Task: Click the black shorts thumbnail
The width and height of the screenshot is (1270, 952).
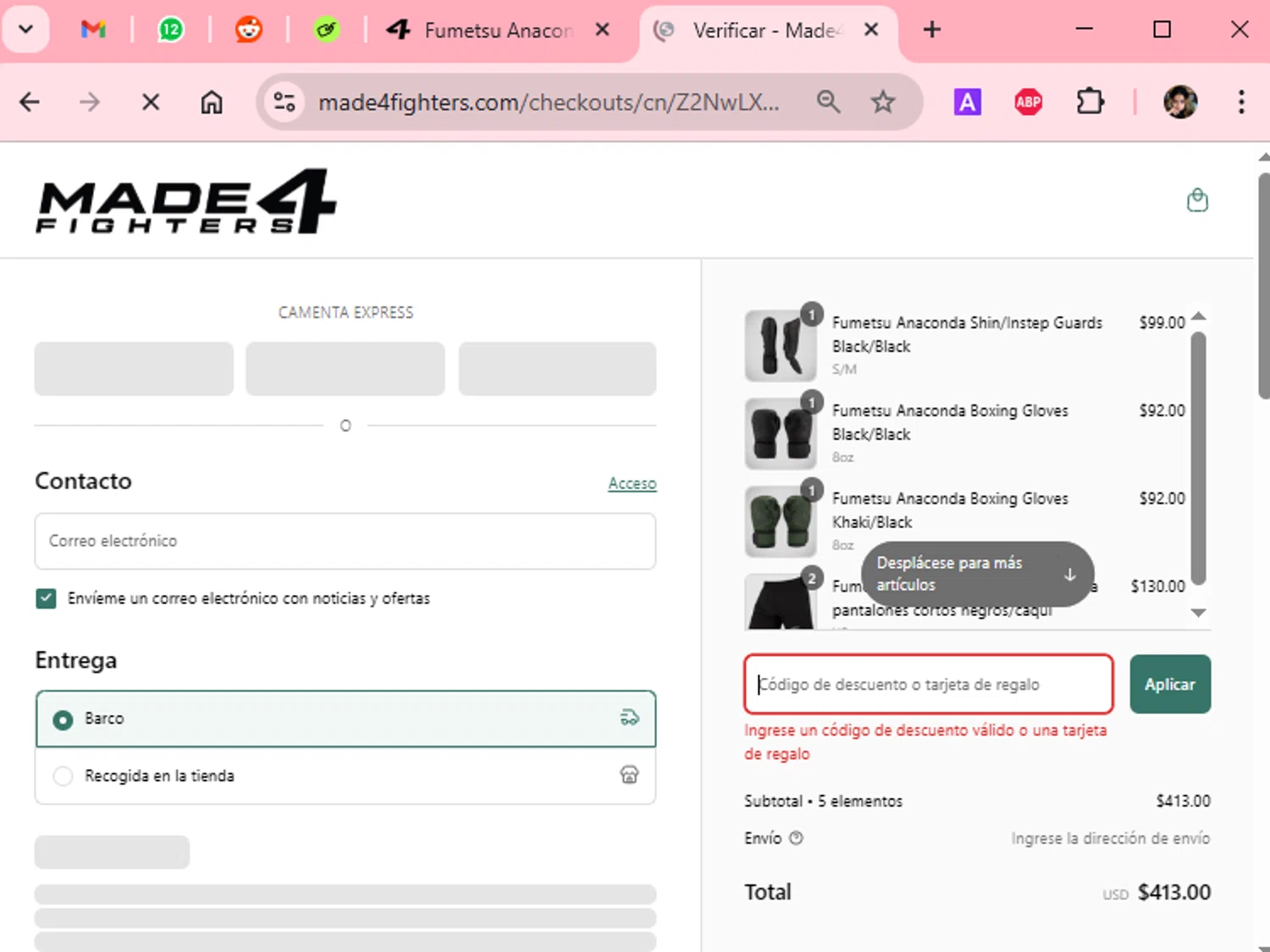Action: [781, 601]
